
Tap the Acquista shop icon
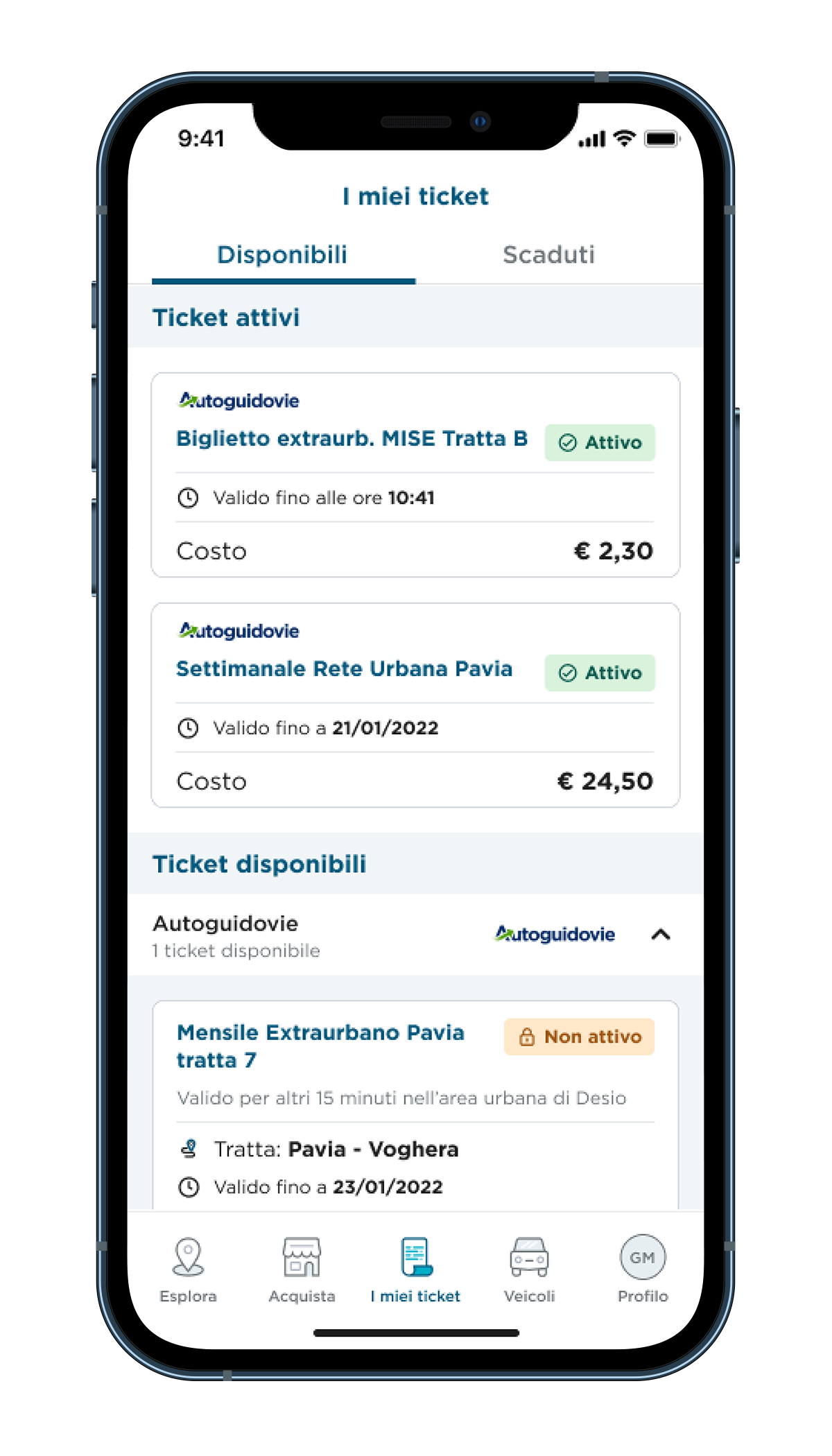(x=302, y=1257)
